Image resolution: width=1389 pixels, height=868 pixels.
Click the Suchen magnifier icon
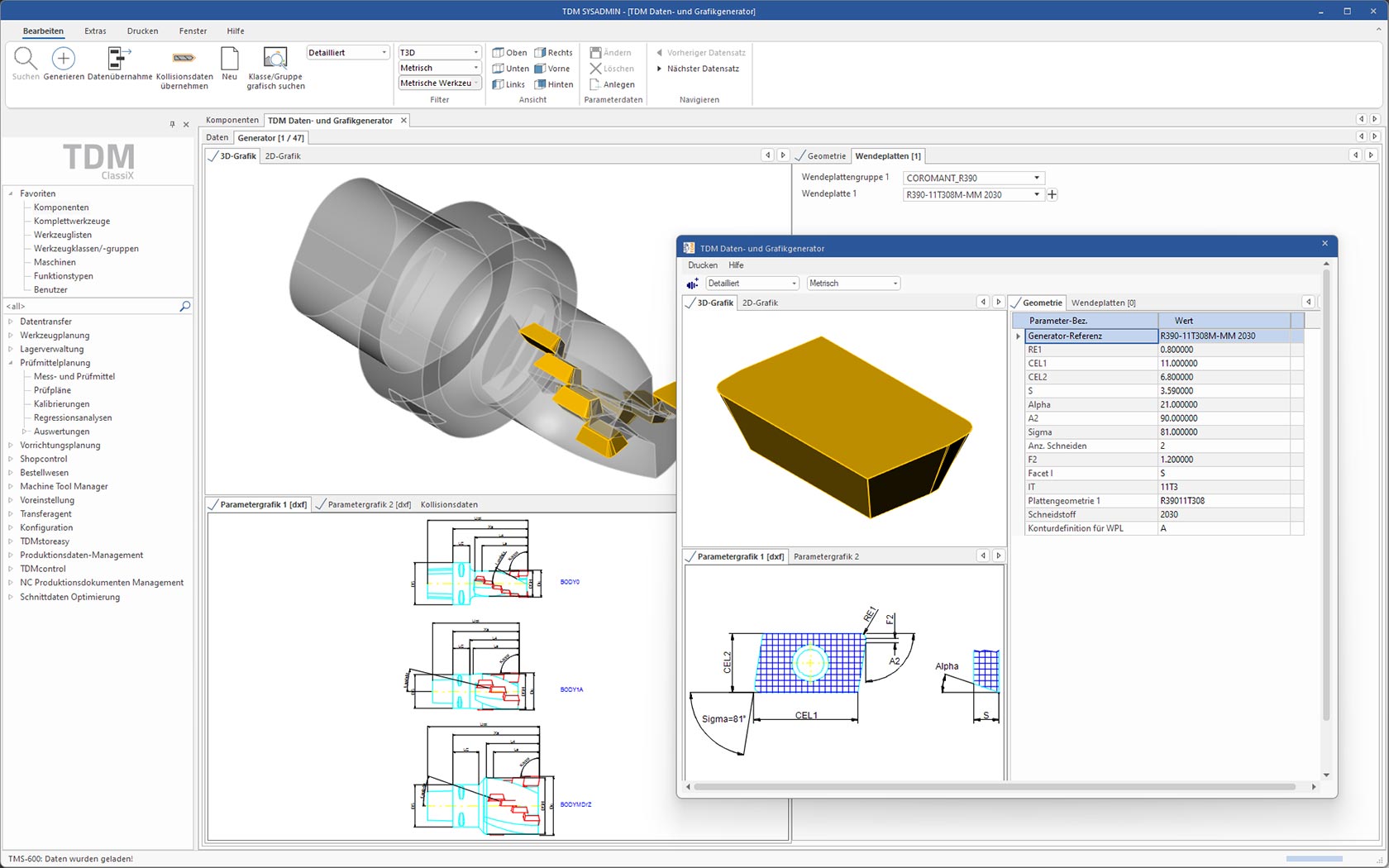(x=26, y=58)
